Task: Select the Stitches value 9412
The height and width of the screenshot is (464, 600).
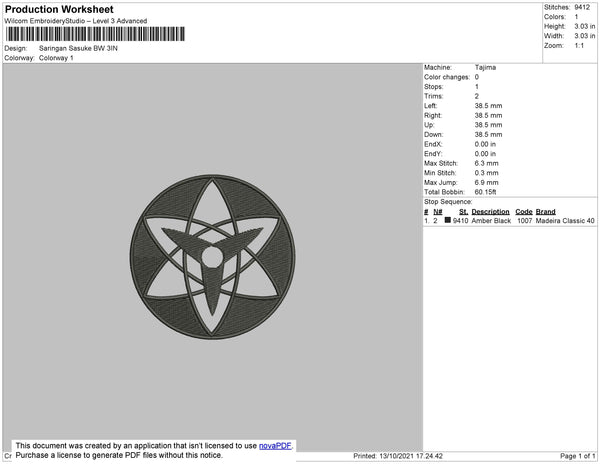Action: coord(582,7)
